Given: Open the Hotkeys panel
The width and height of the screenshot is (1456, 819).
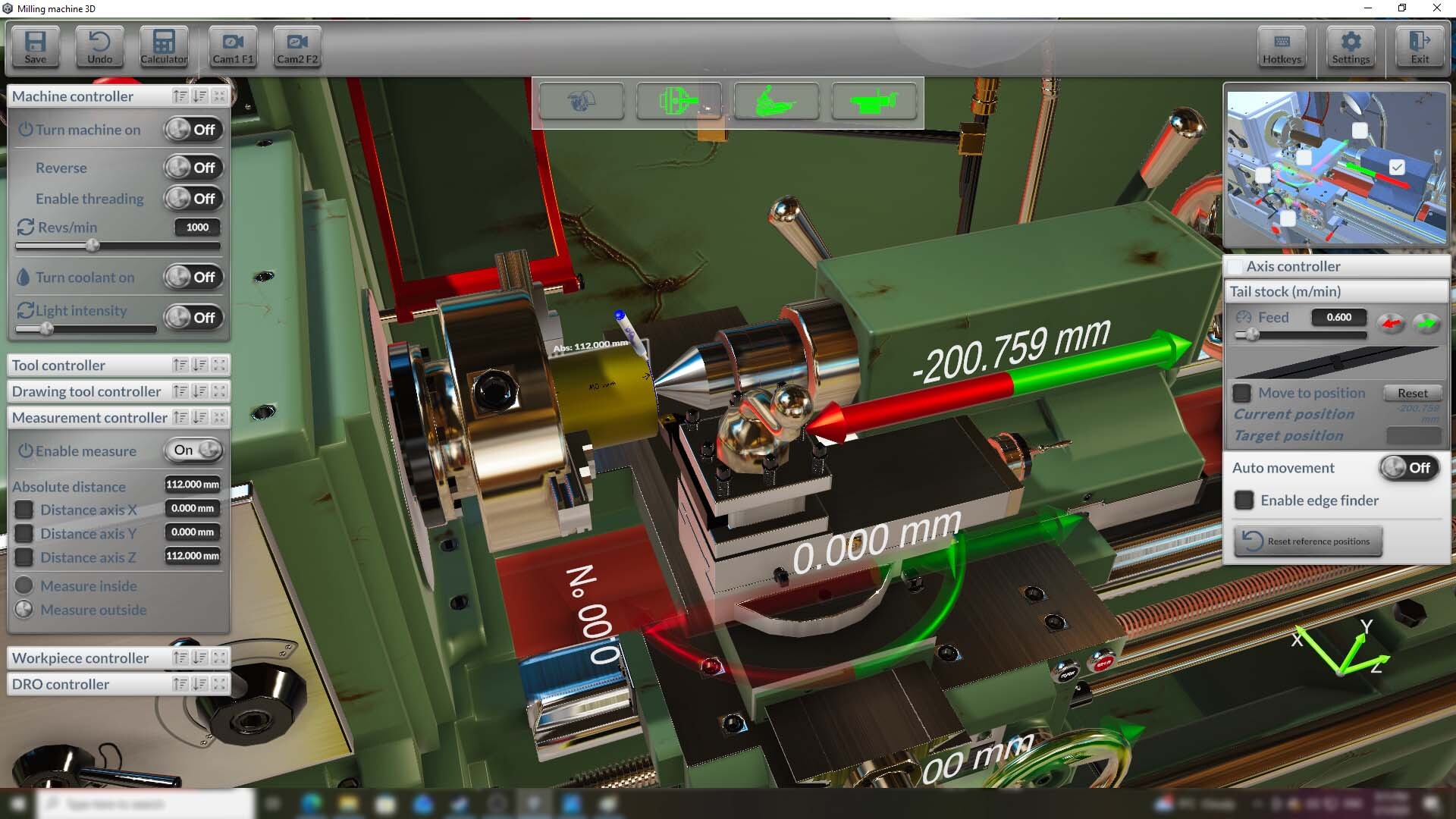Looking at the screenshot, I should pos(1281,46).
